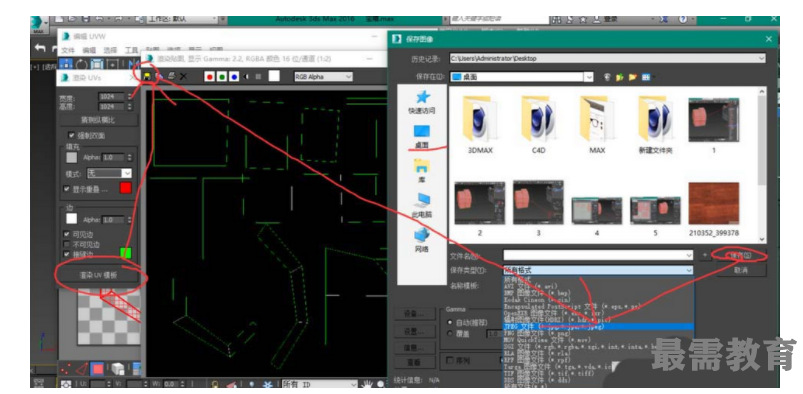The image size is (803, 394).
Task: Click the print image icon in render window
Action: pos(172,76)
